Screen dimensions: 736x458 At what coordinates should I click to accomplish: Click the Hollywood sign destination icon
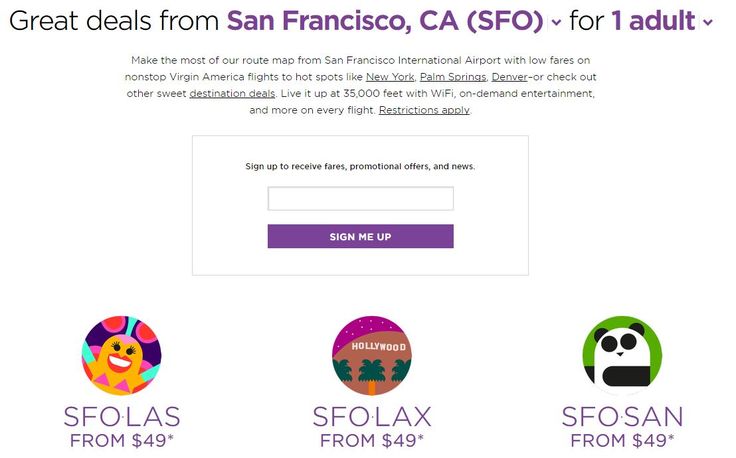[372, 355]
